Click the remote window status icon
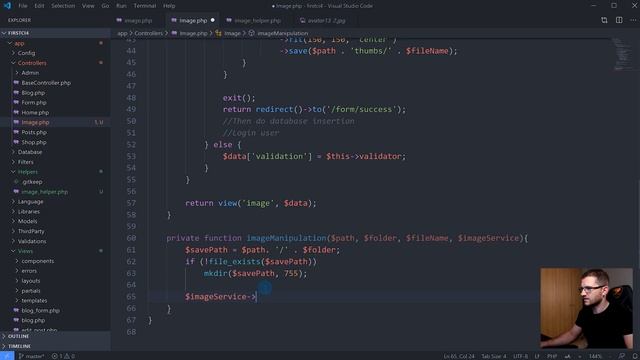The height and width of the screenshot is (360, 640). tap(7, 356)
